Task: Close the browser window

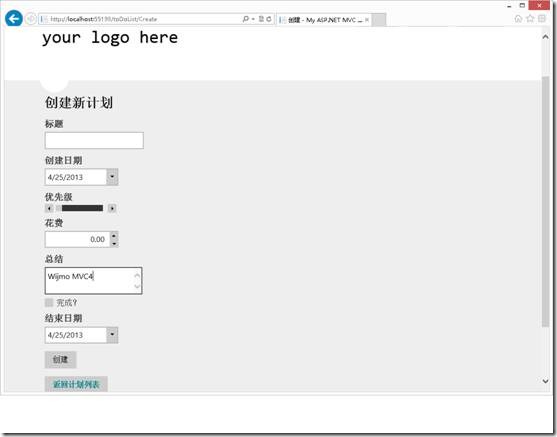Action: pos(539,5)
